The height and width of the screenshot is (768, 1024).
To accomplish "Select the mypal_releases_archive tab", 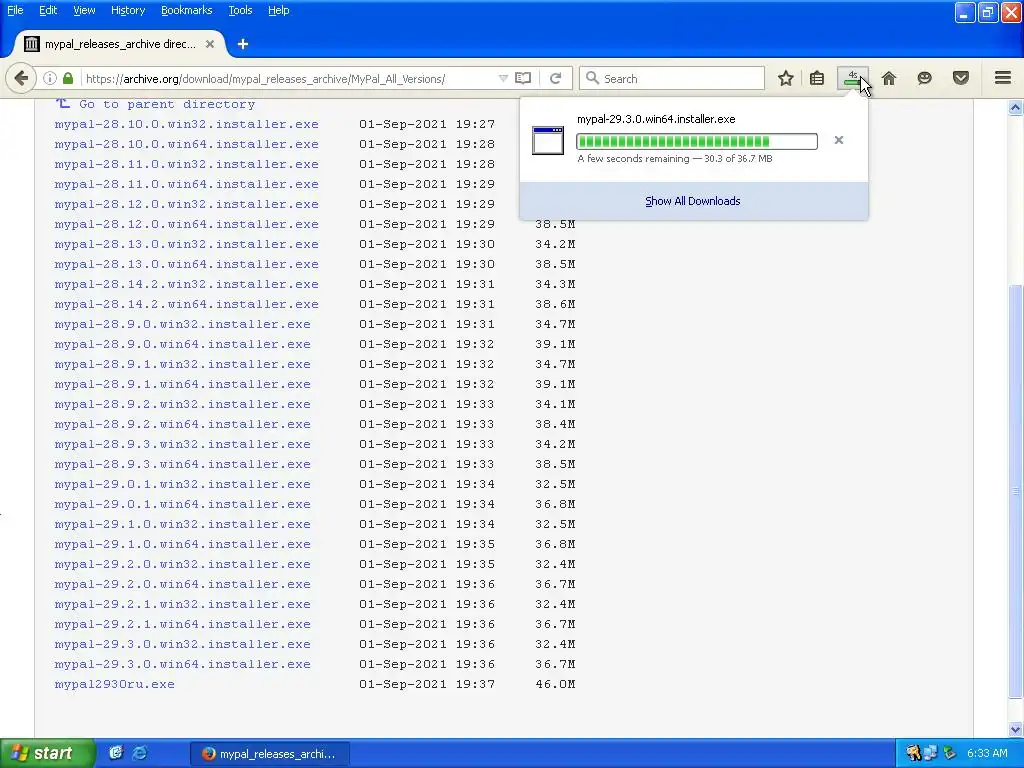I will point(119,44).
